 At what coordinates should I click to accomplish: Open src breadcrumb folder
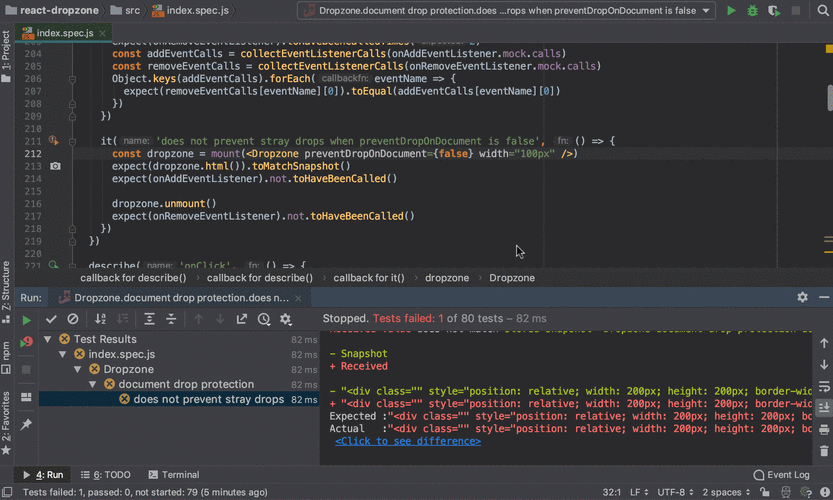tap(126, 11)
